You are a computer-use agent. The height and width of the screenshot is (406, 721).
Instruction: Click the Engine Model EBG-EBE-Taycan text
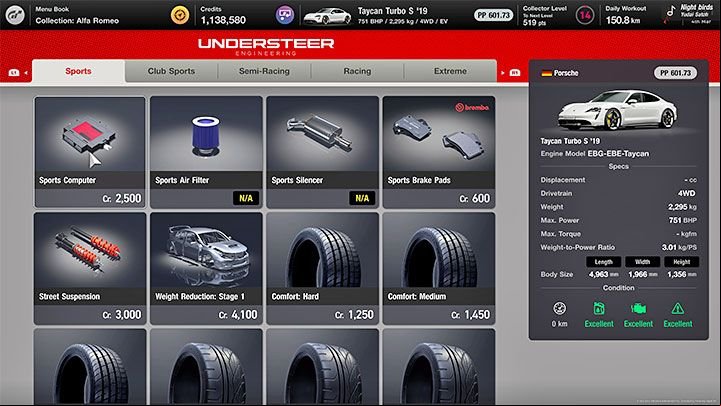point(595,154)
